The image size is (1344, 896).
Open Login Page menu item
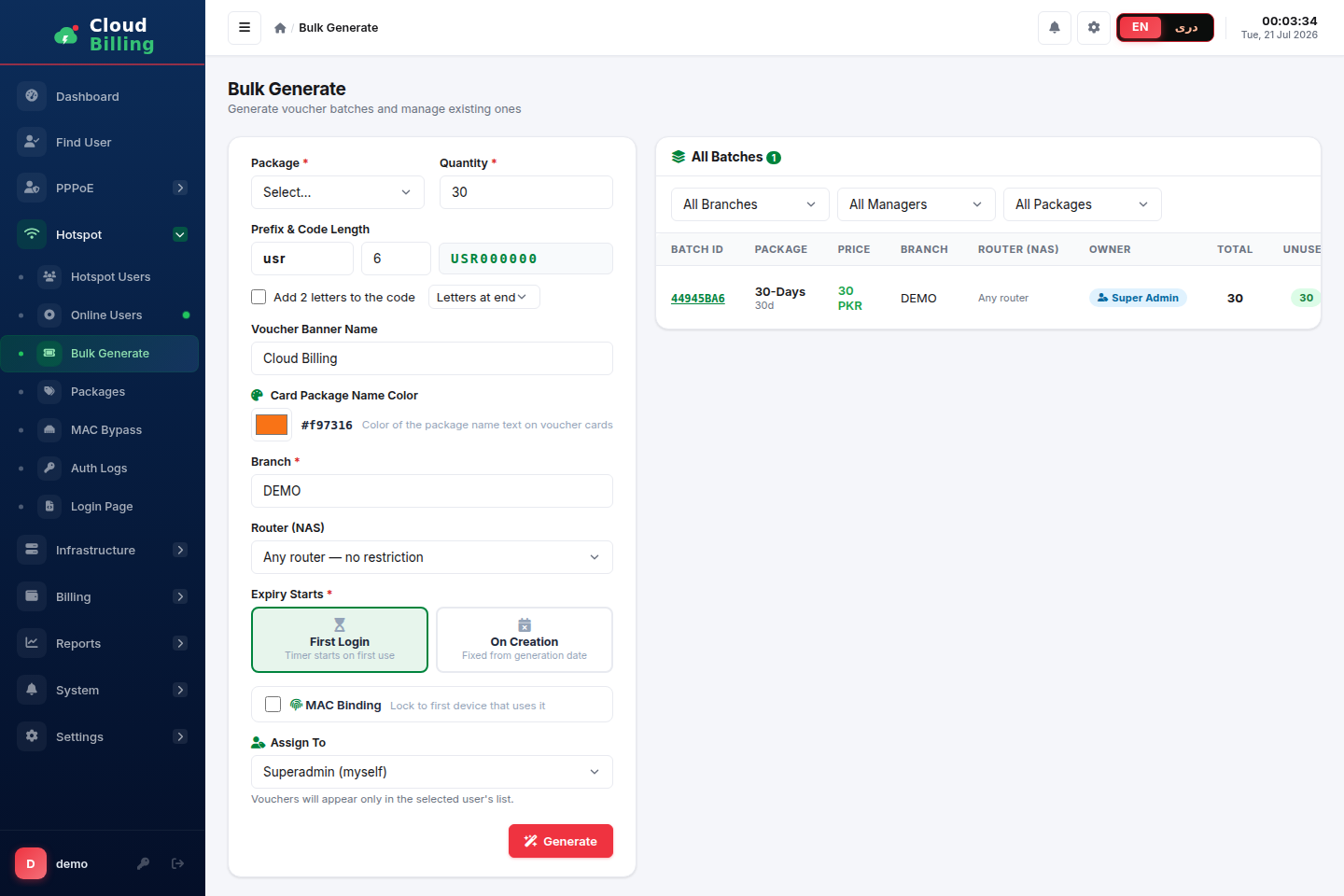(x=99, y=506)
